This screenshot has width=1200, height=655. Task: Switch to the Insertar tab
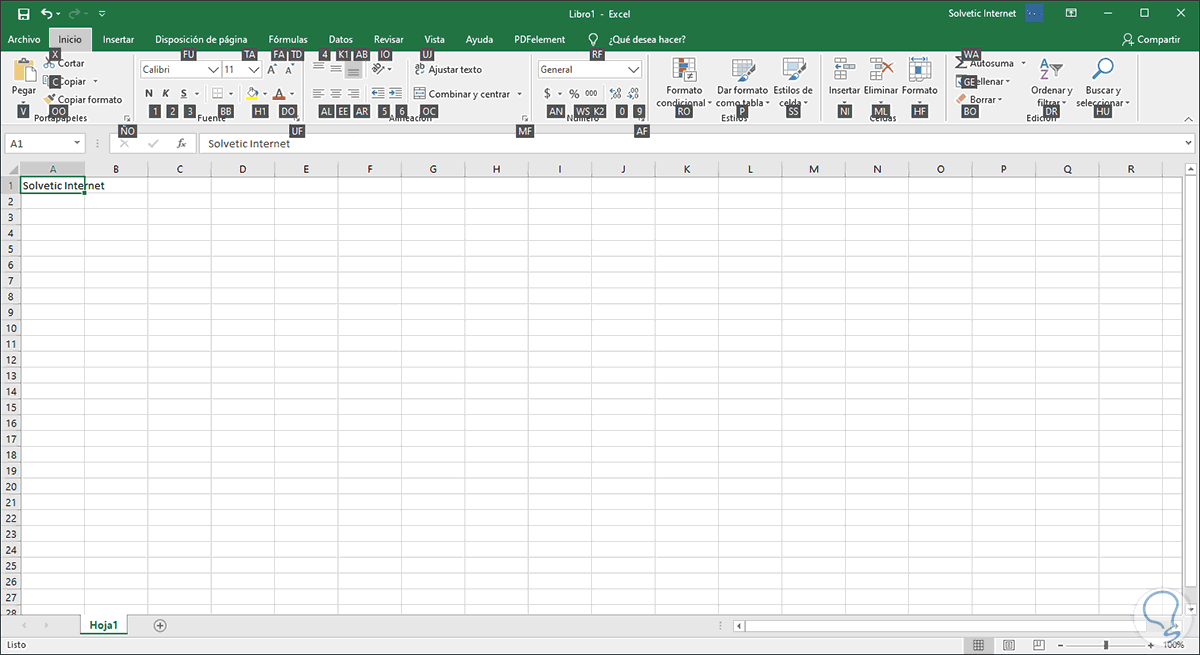(118, 39)
